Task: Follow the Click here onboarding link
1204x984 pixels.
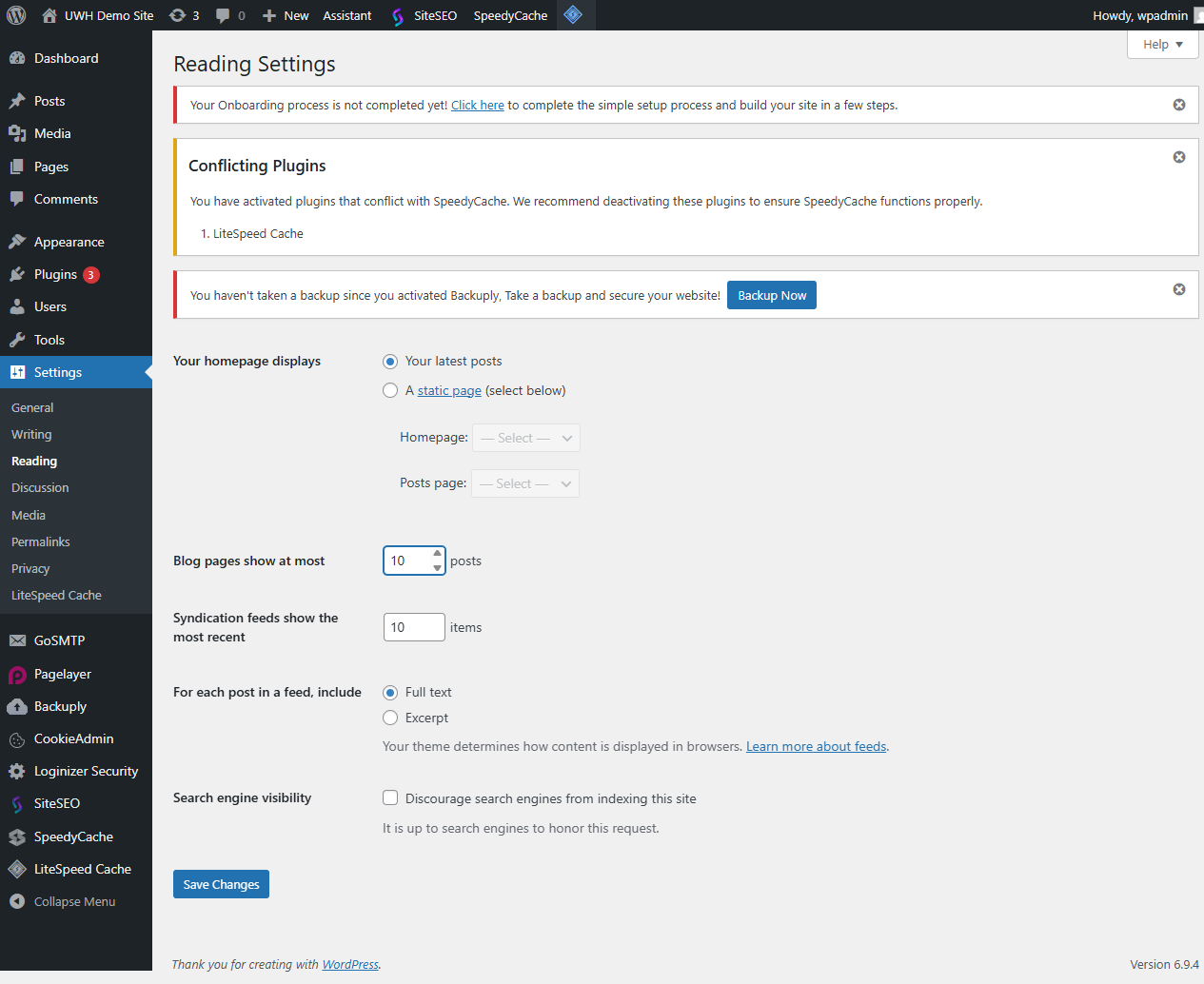Action: click(478, 105)
